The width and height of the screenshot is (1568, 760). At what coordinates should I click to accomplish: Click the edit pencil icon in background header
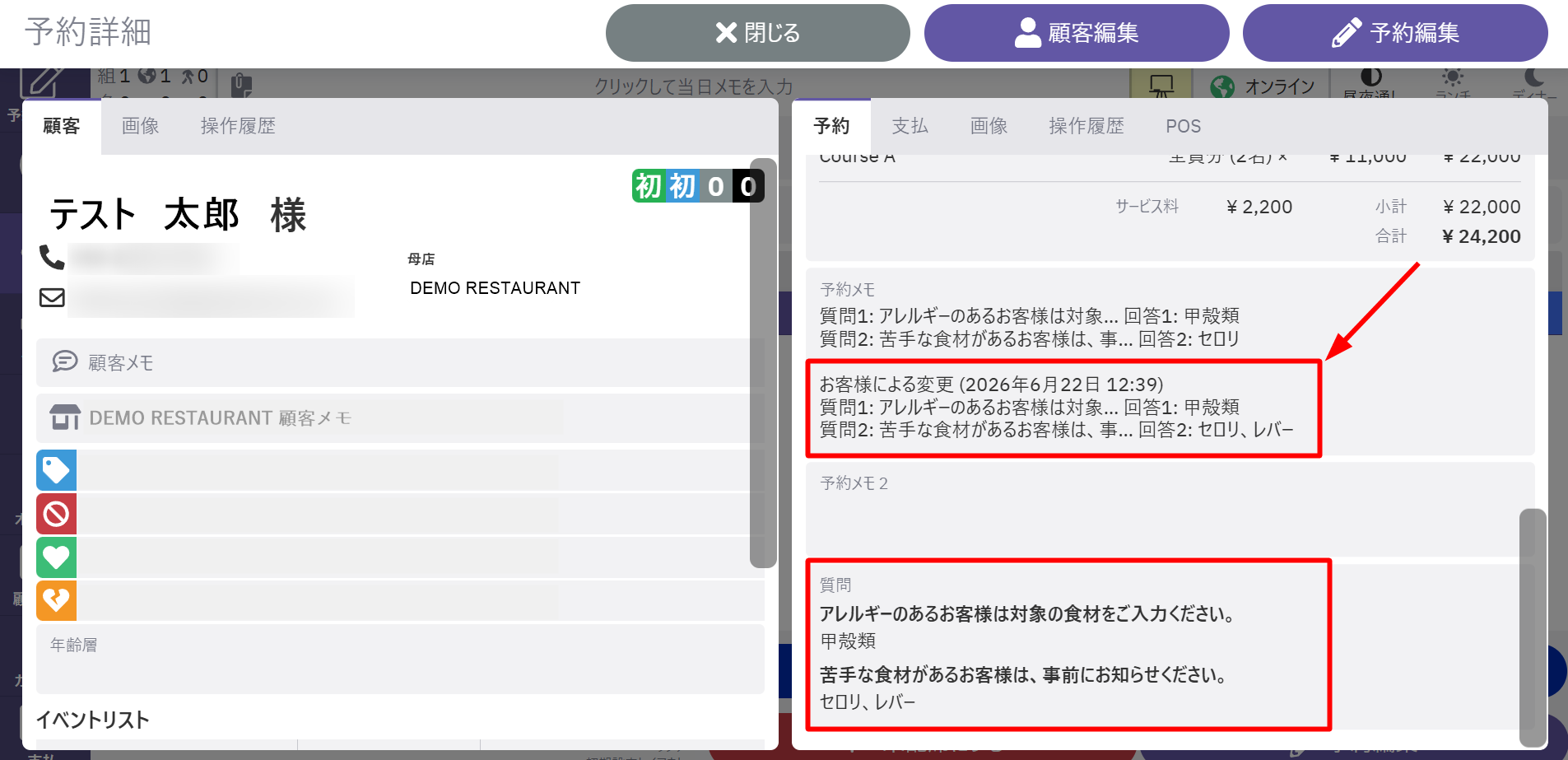coord(43,82)
